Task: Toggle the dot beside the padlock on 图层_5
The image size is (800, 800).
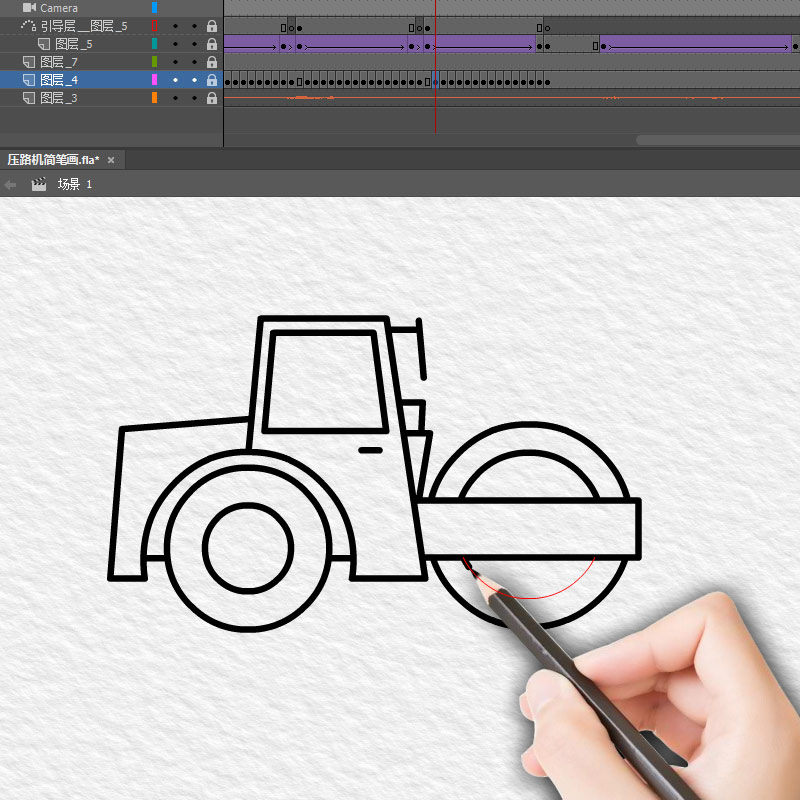Action: (x=194, y=44)
